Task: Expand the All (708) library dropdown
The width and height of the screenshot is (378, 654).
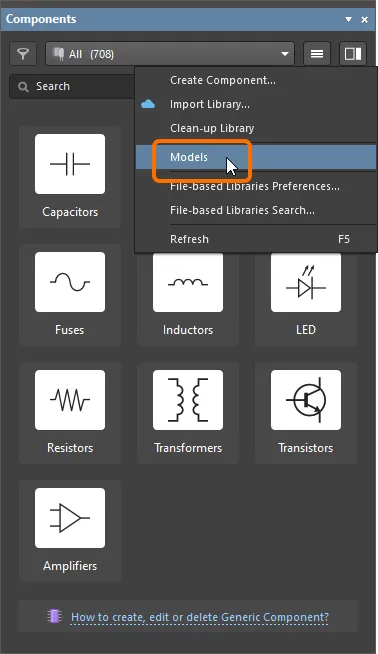Action: coord(170,54)
